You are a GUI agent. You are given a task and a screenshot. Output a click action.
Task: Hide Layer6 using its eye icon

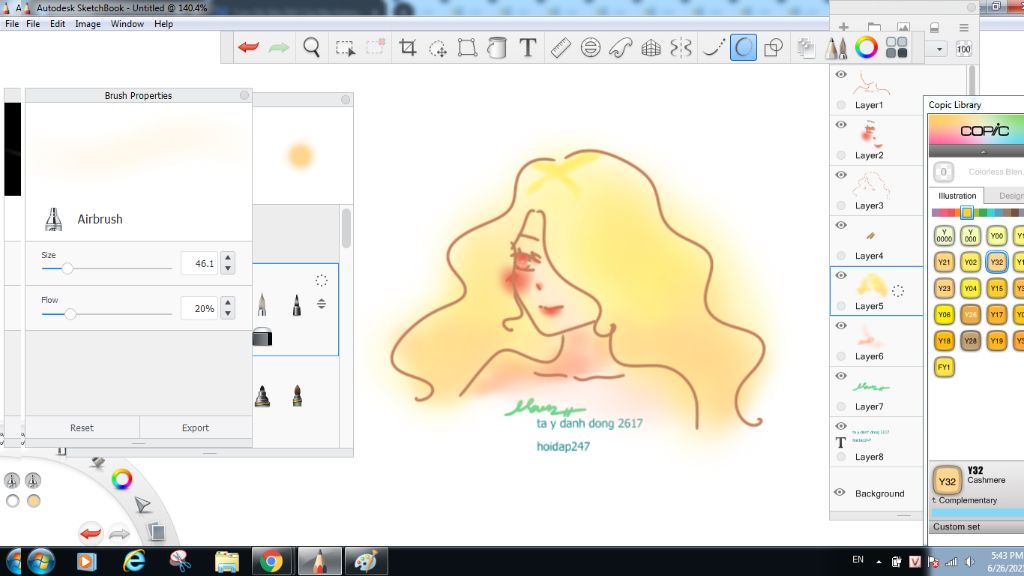(x=841, y=326)
